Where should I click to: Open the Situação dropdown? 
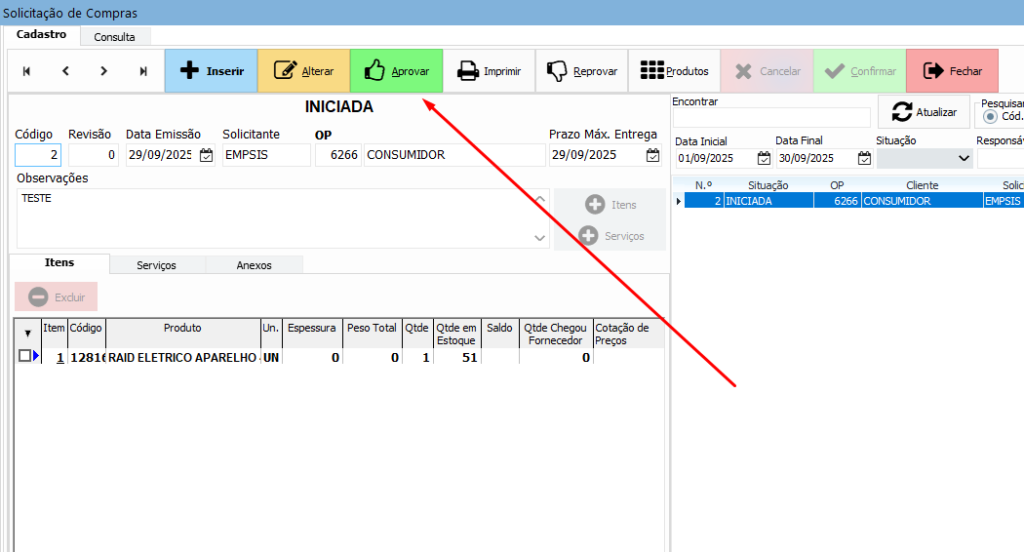pos(964,158)
